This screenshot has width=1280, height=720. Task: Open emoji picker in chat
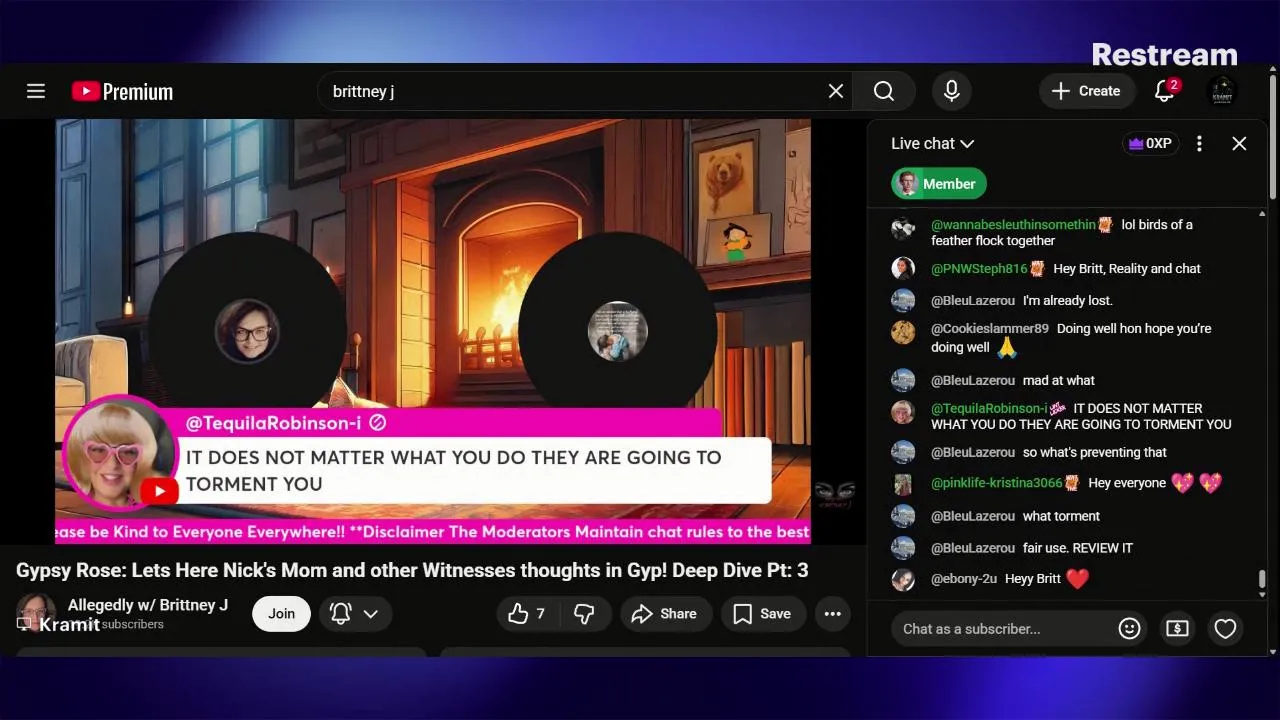(1129, 628)
